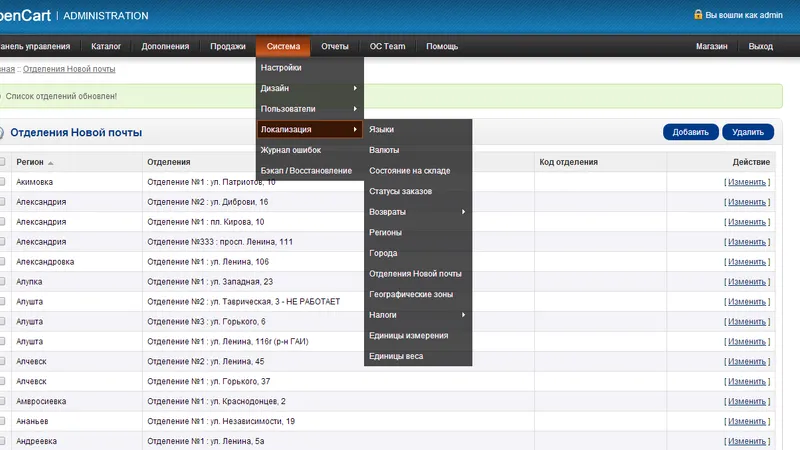Click the Удалить button
The width and height of the screenshot is (800, 450).
[748, 132]
